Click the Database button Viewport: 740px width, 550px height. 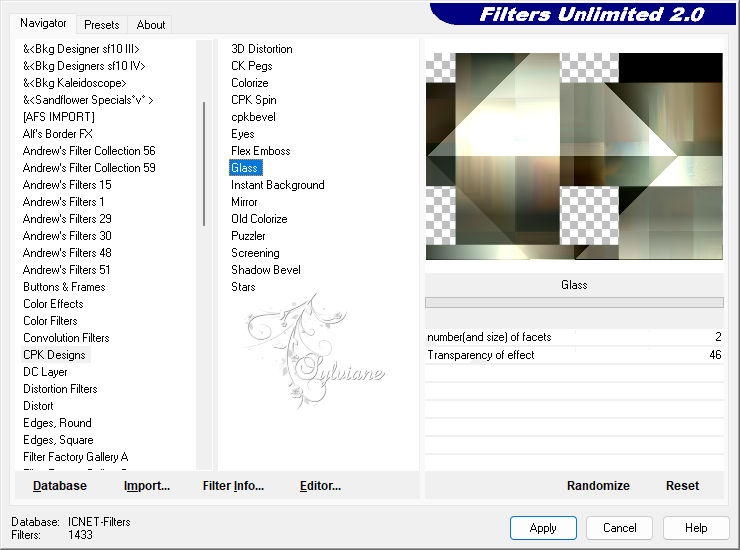60,485
